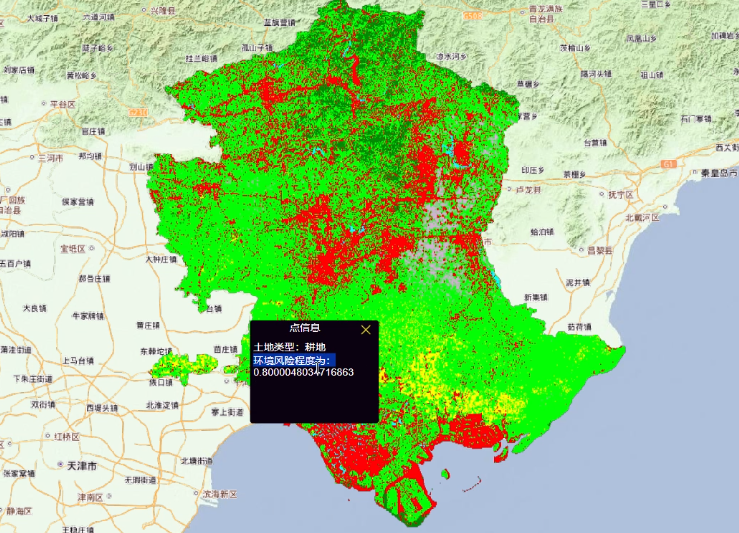Click the G1 highway shield icon
This screenshot has height=533, width=739.
668,163
